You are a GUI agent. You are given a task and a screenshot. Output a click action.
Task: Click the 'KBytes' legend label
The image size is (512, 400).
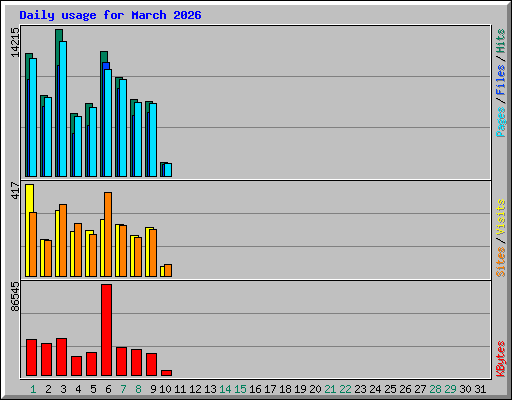coord(500,359)
